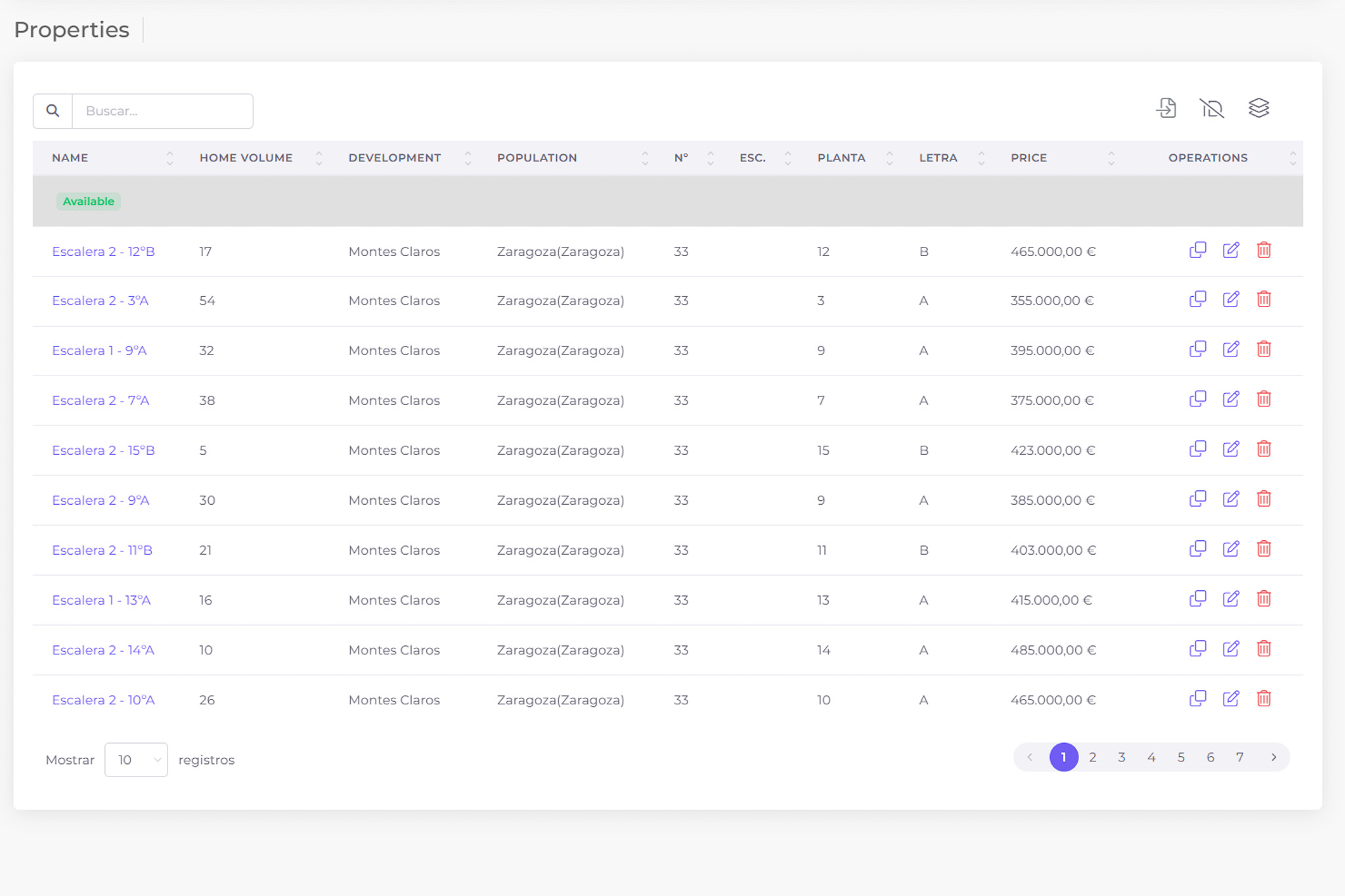The image size is (1345, 896).
Task: Open the Escalera 1 - 9ºA link
Action: coord(99,351)
